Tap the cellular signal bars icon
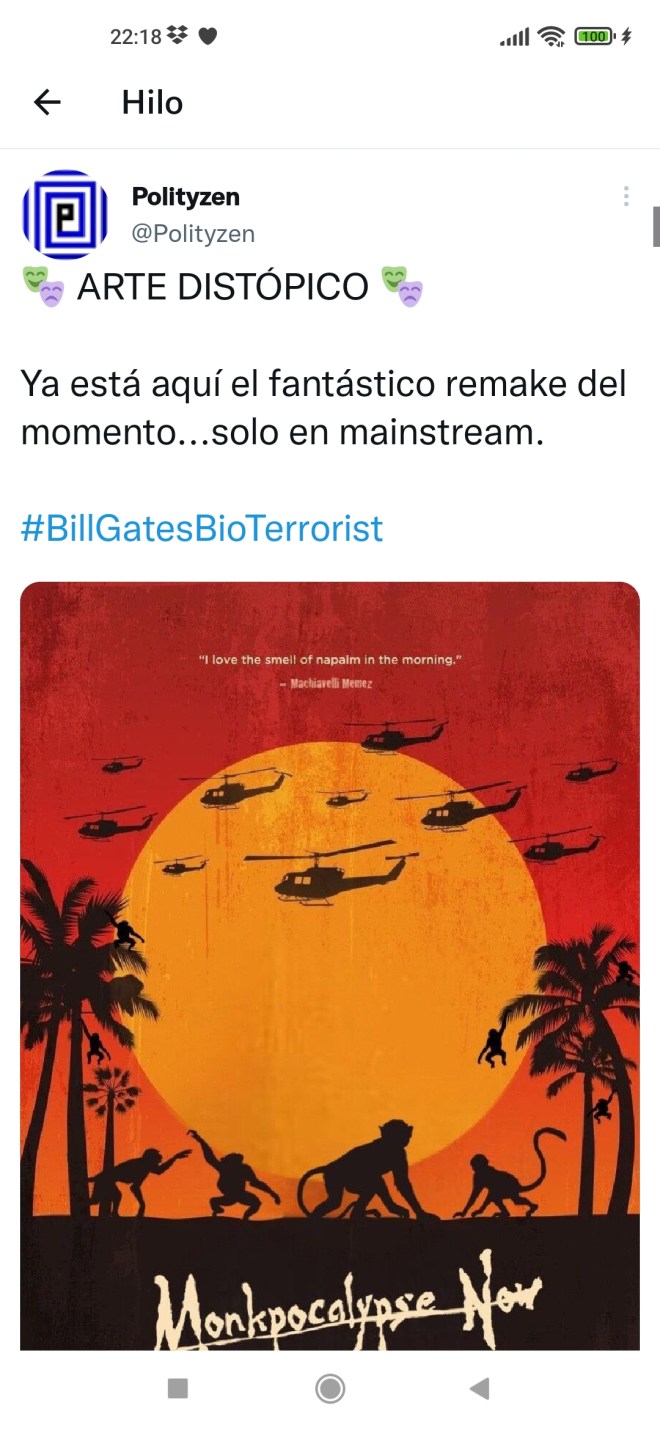This screenshot has width=660, height=1430. click(x=514, y=37)
